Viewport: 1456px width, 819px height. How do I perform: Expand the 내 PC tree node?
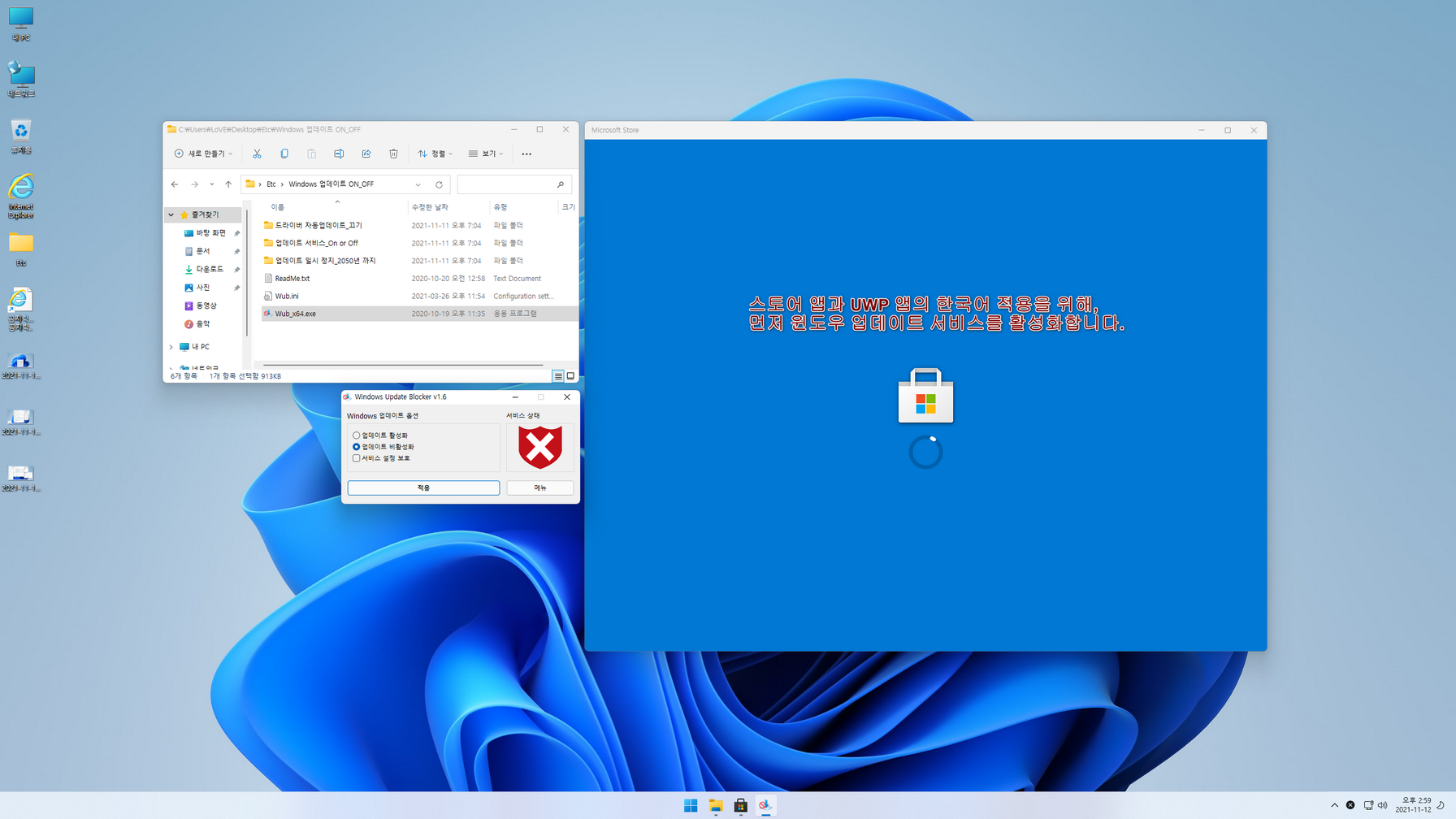(x=171, y=347)
